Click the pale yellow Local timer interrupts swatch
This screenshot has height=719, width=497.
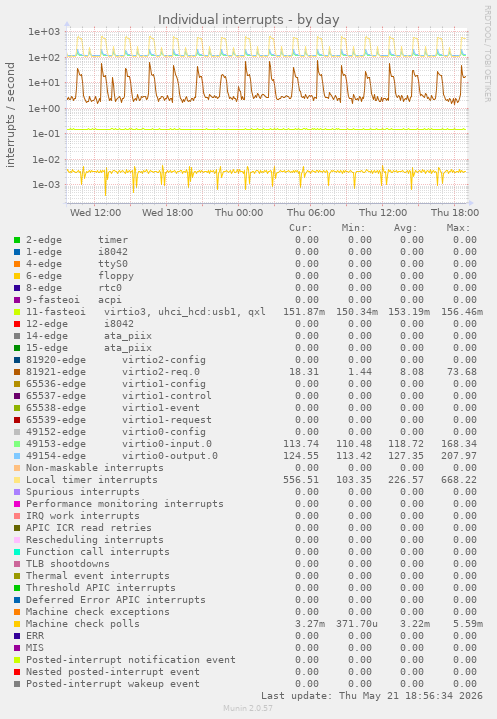point(17,480)
